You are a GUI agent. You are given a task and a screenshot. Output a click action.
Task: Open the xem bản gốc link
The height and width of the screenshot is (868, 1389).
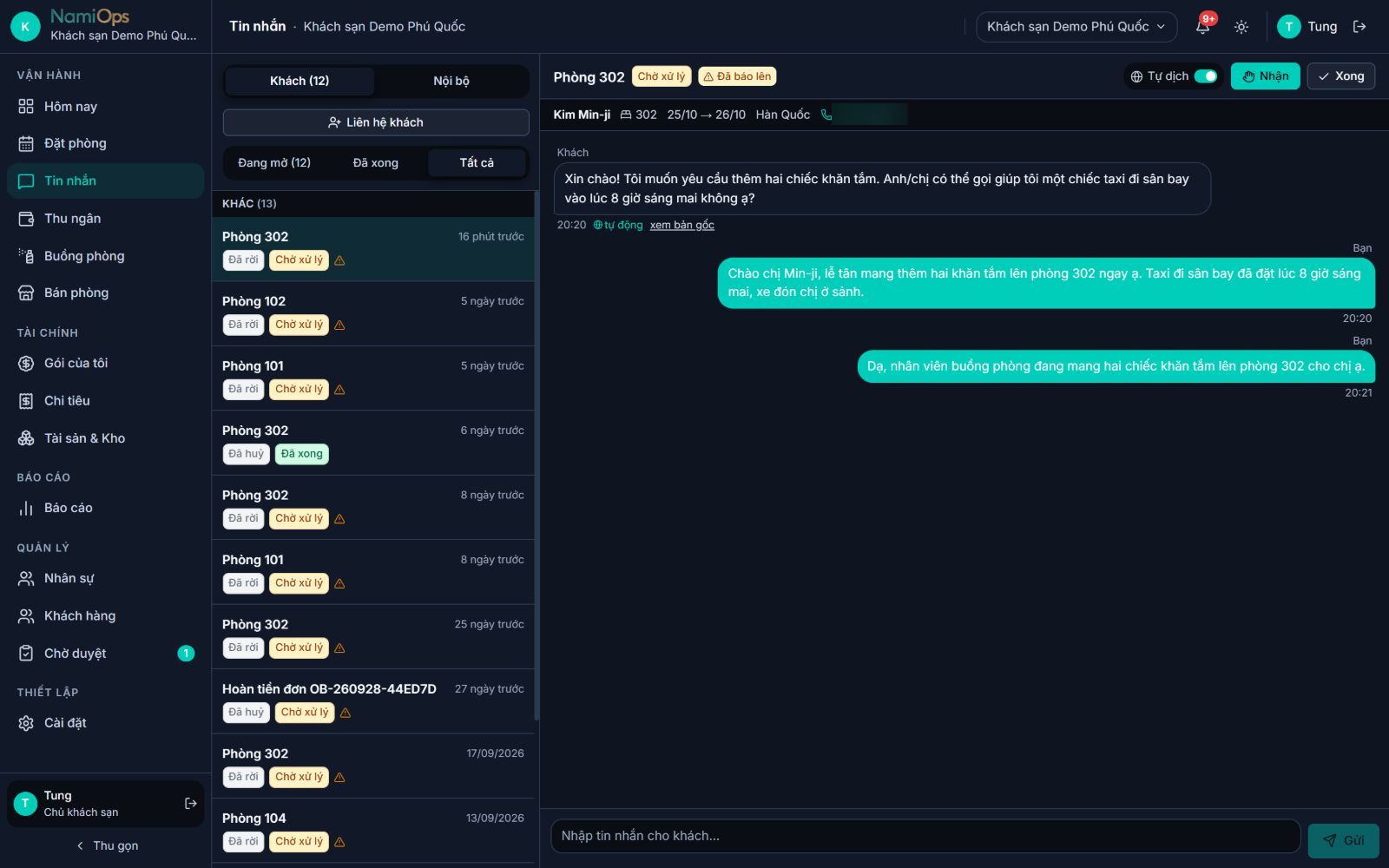[681, 226]
